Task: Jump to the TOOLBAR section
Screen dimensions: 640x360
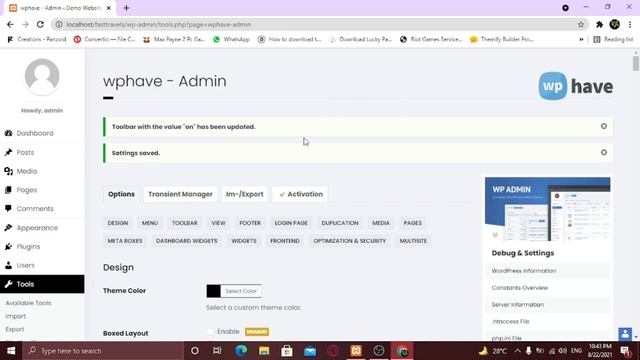Action: click(x=184, y=223)
